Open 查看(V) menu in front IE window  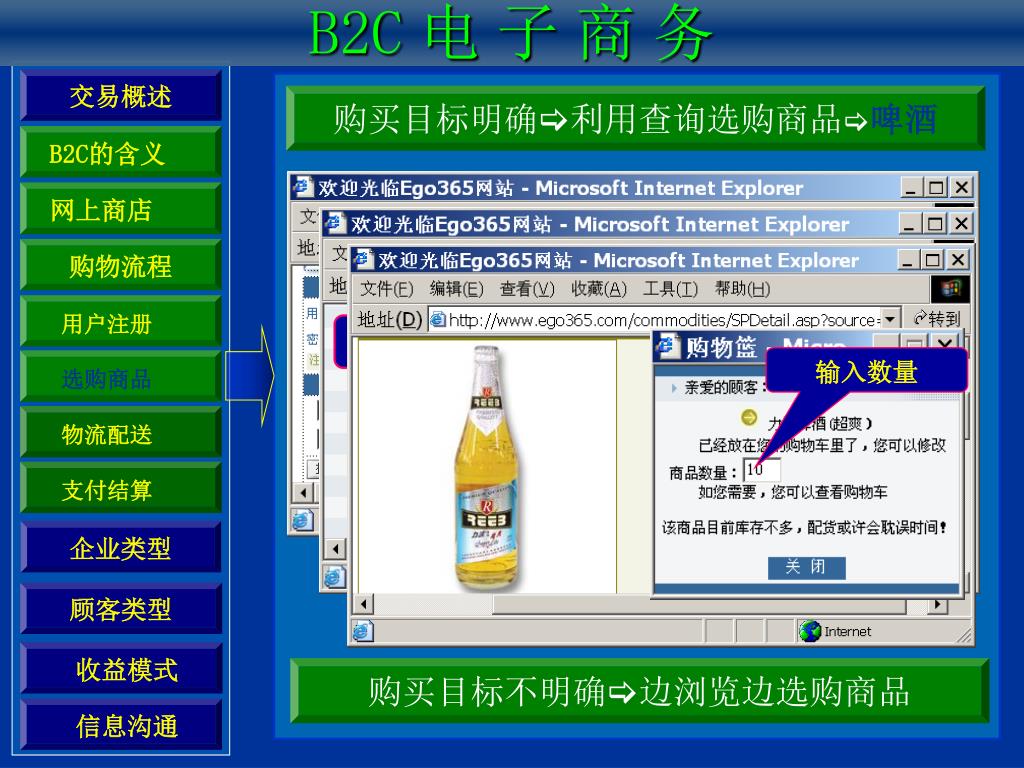[x=527, y=289]
